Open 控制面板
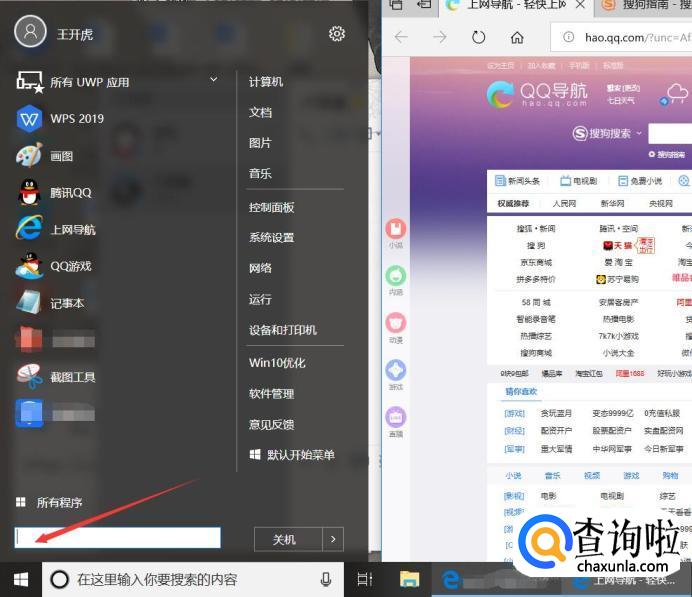 coord(271,207)
